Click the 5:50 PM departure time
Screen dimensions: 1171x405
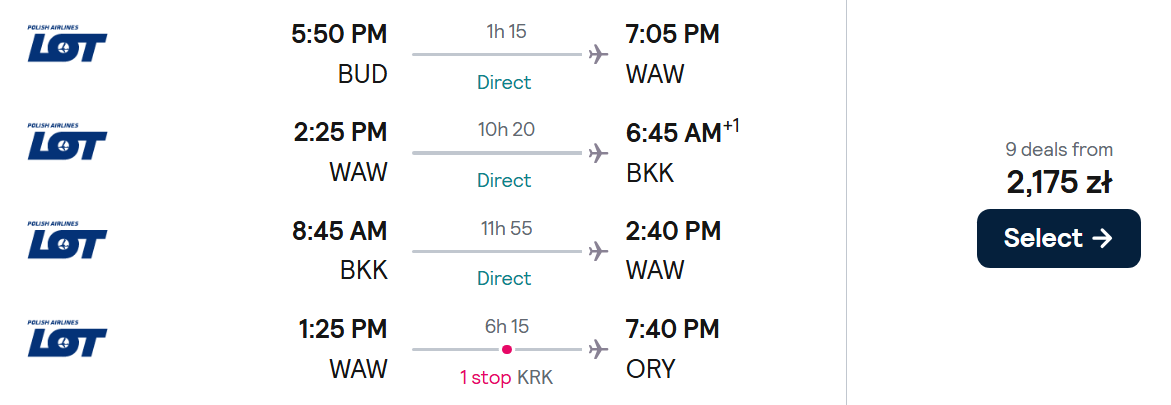pyautogui.click(x=339, y=34)
